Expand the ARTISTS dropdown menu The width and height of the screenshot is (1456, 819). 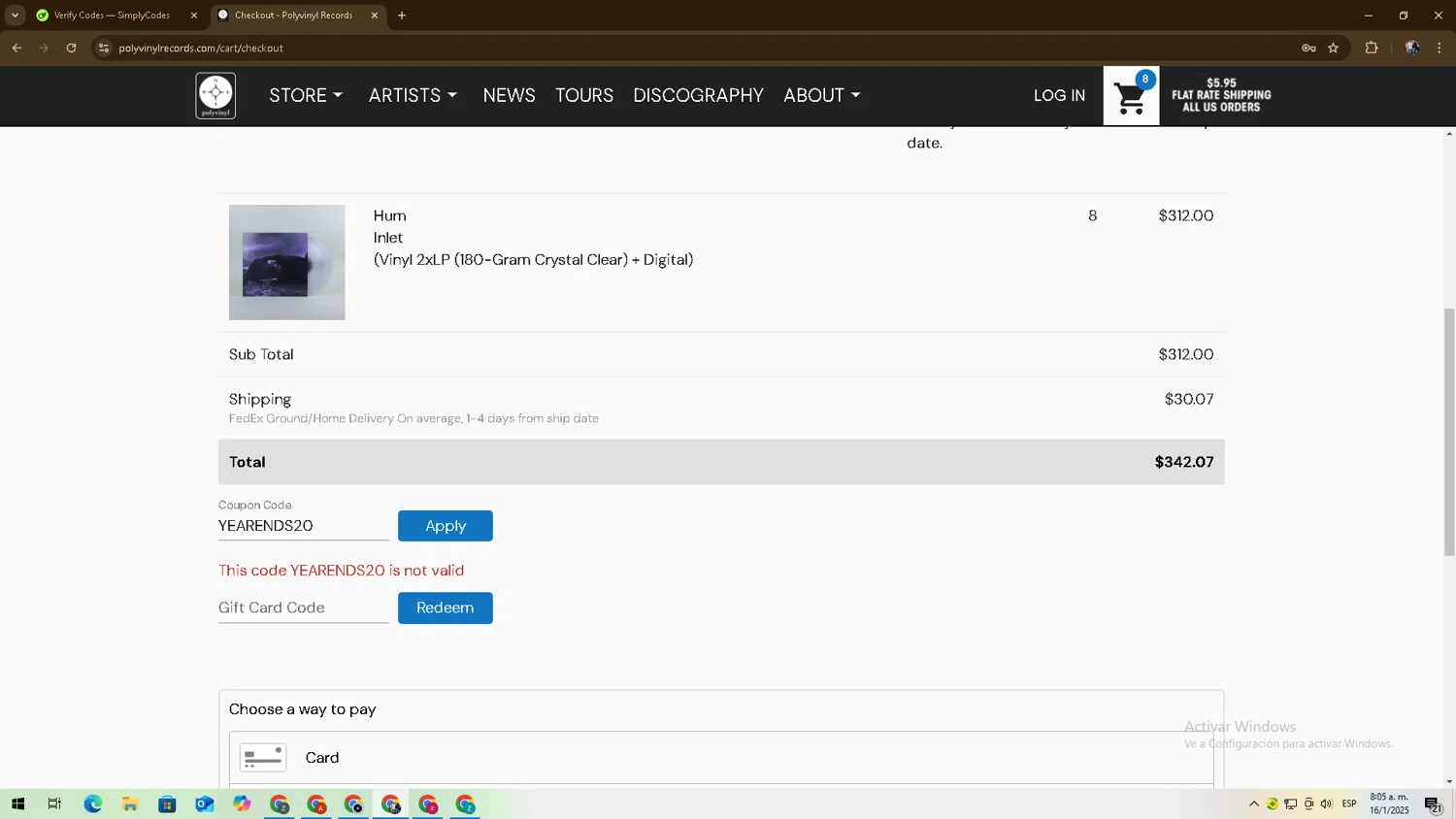(413, 95)
